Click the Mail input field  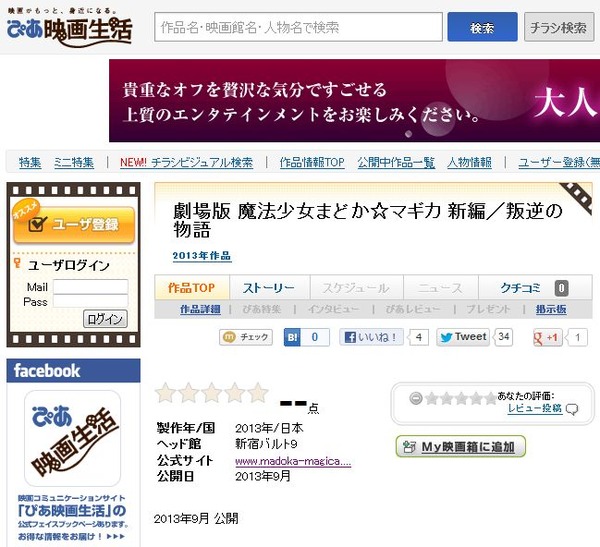click(90, 287)
